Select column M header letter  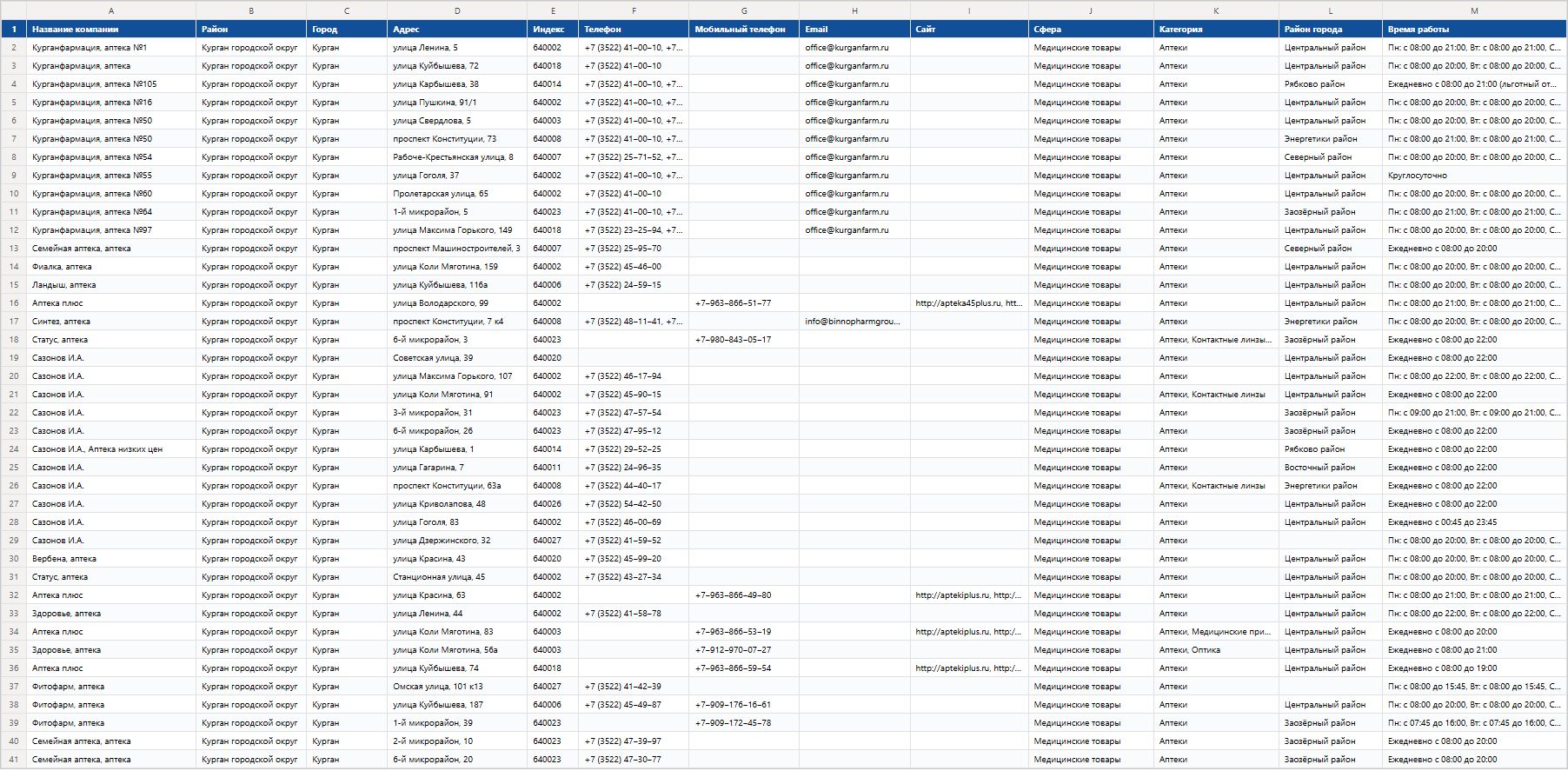[x=1474, y=10]
